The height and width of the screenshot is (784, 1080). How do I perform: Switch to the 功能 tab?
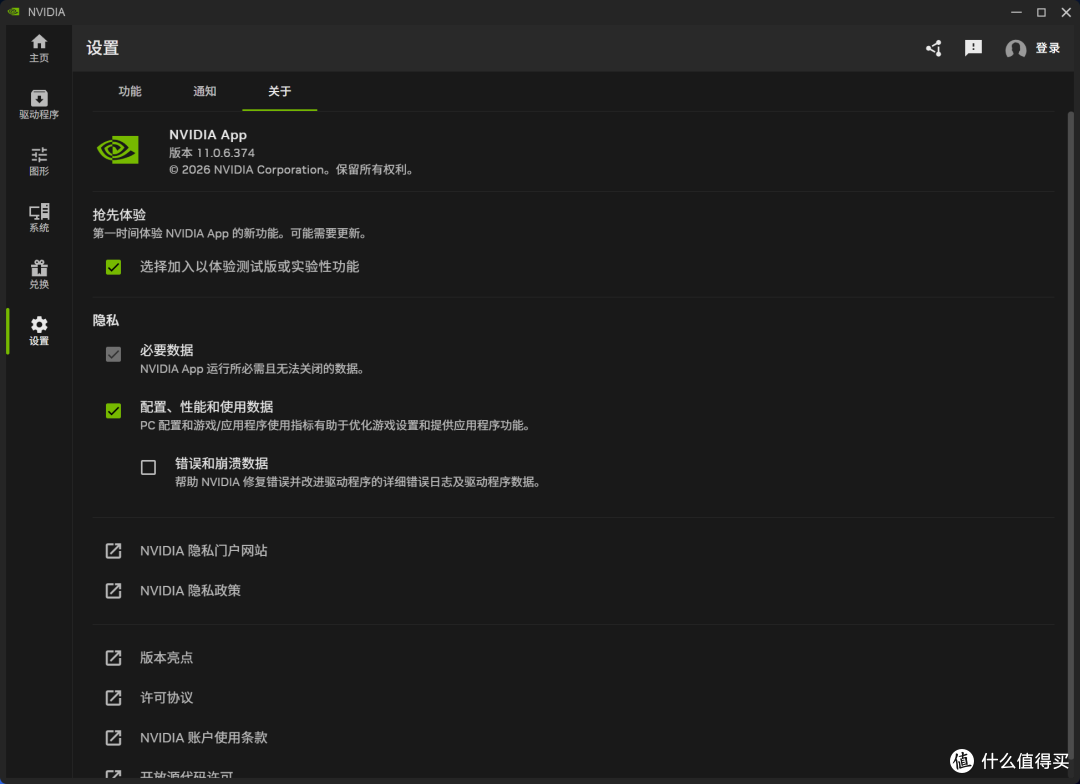tap(130, 92)
